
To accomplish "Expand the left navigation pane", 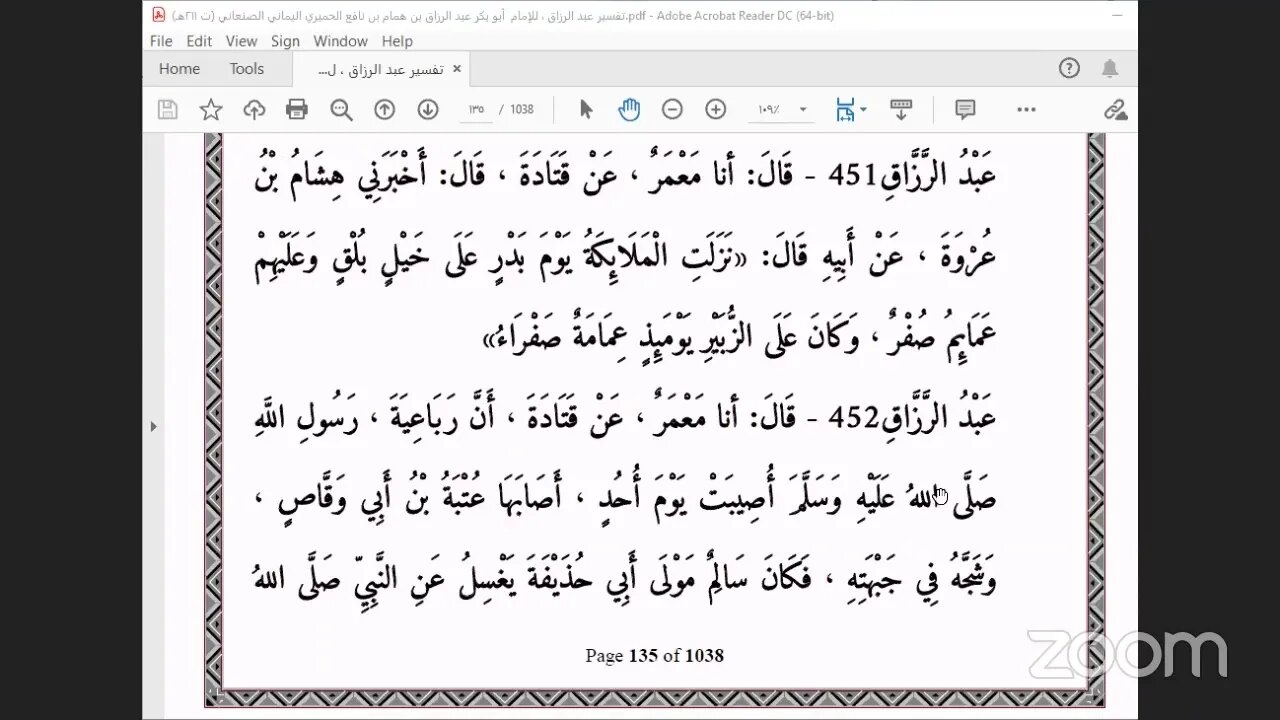I will tap(153, 427).
